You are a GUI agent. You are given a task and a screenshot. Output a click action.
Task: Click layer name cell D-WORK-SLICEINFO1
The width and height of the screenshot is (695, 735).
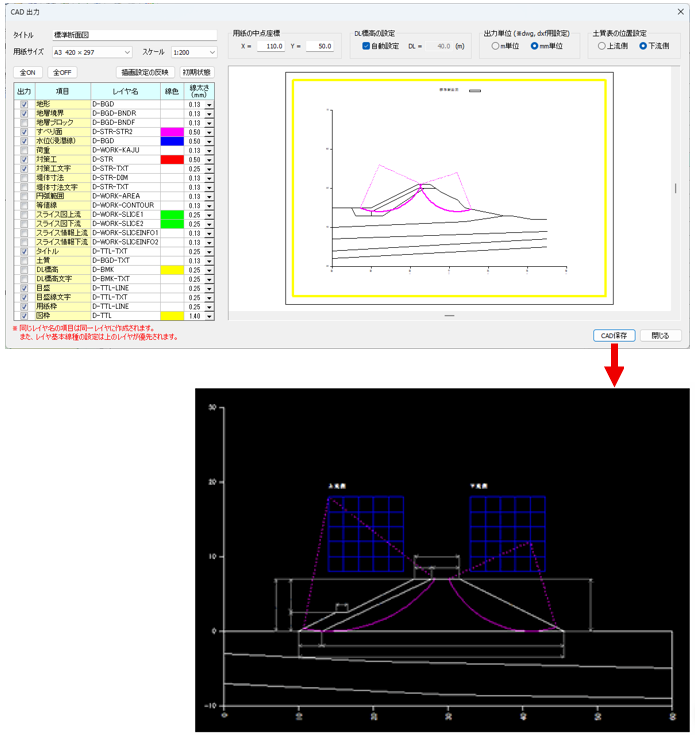[126, 233]
